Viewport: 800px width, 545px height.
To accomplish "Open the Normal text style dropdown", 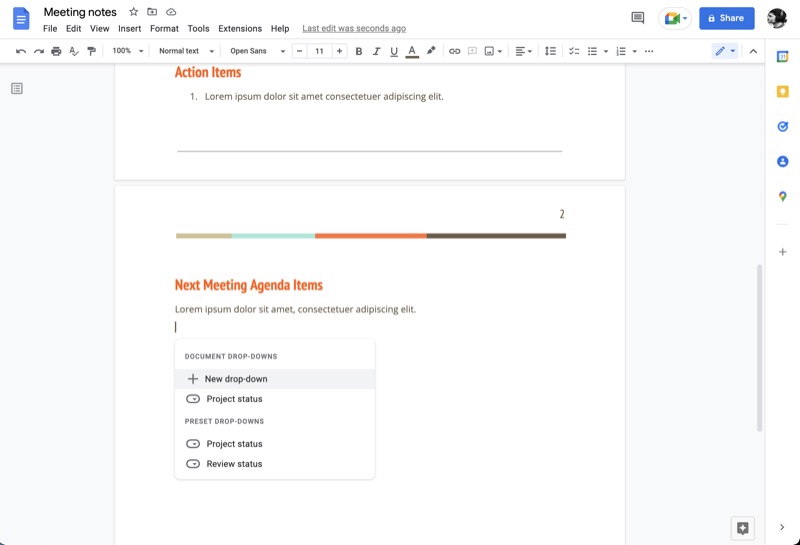I will point(186,51).
